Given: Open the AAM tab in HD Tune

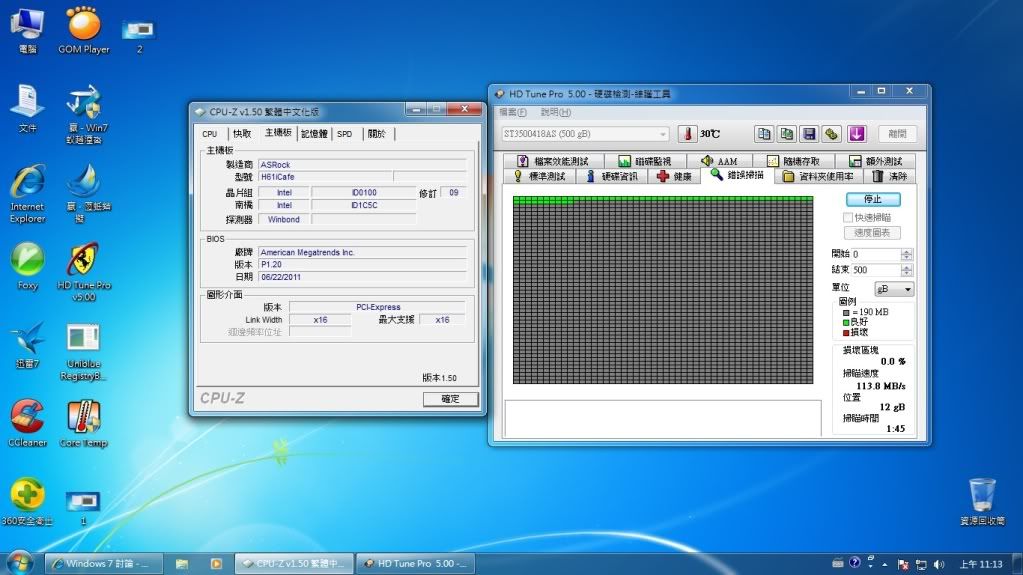Looking at the screenshot, I should tap(719, 161).
